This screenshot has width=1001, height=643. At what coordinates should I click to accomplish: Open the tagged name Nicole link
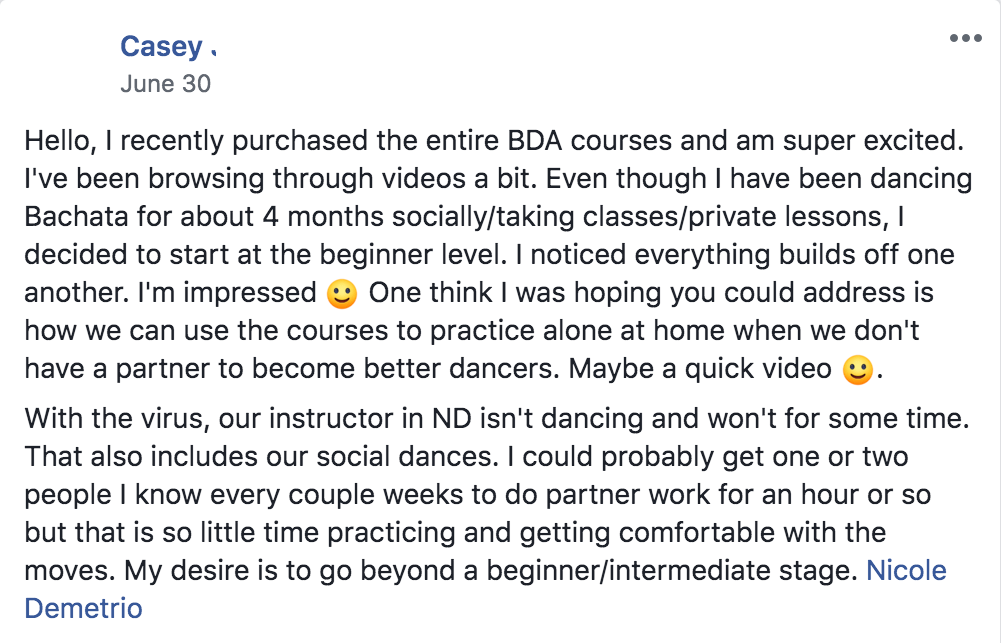point(906,571)
